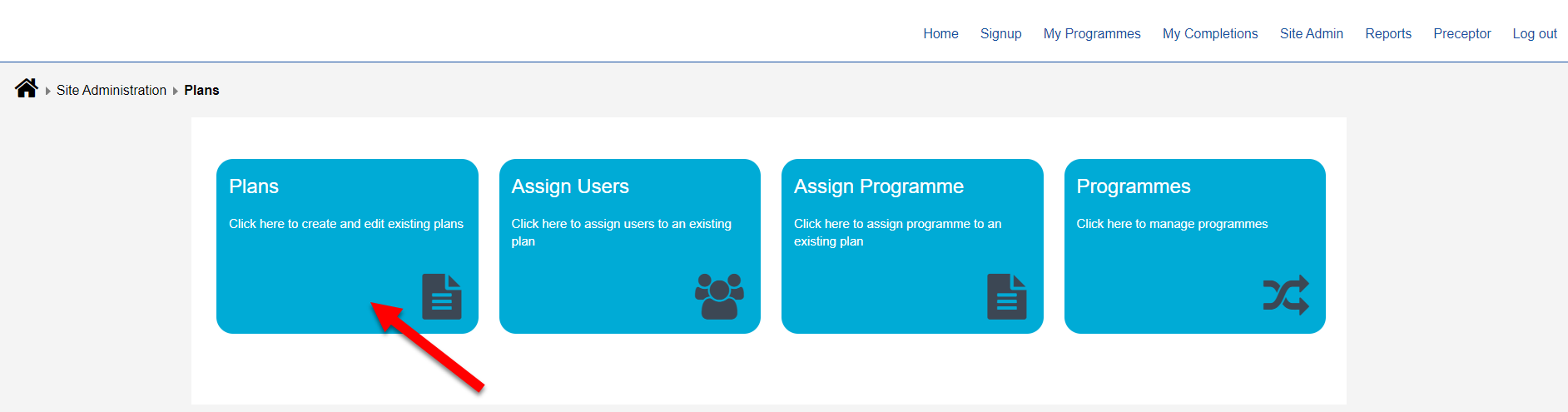Screen dimensions: 1568x412
Task: Click Site Administration breadcrumb link
Action: pos(112,90)
